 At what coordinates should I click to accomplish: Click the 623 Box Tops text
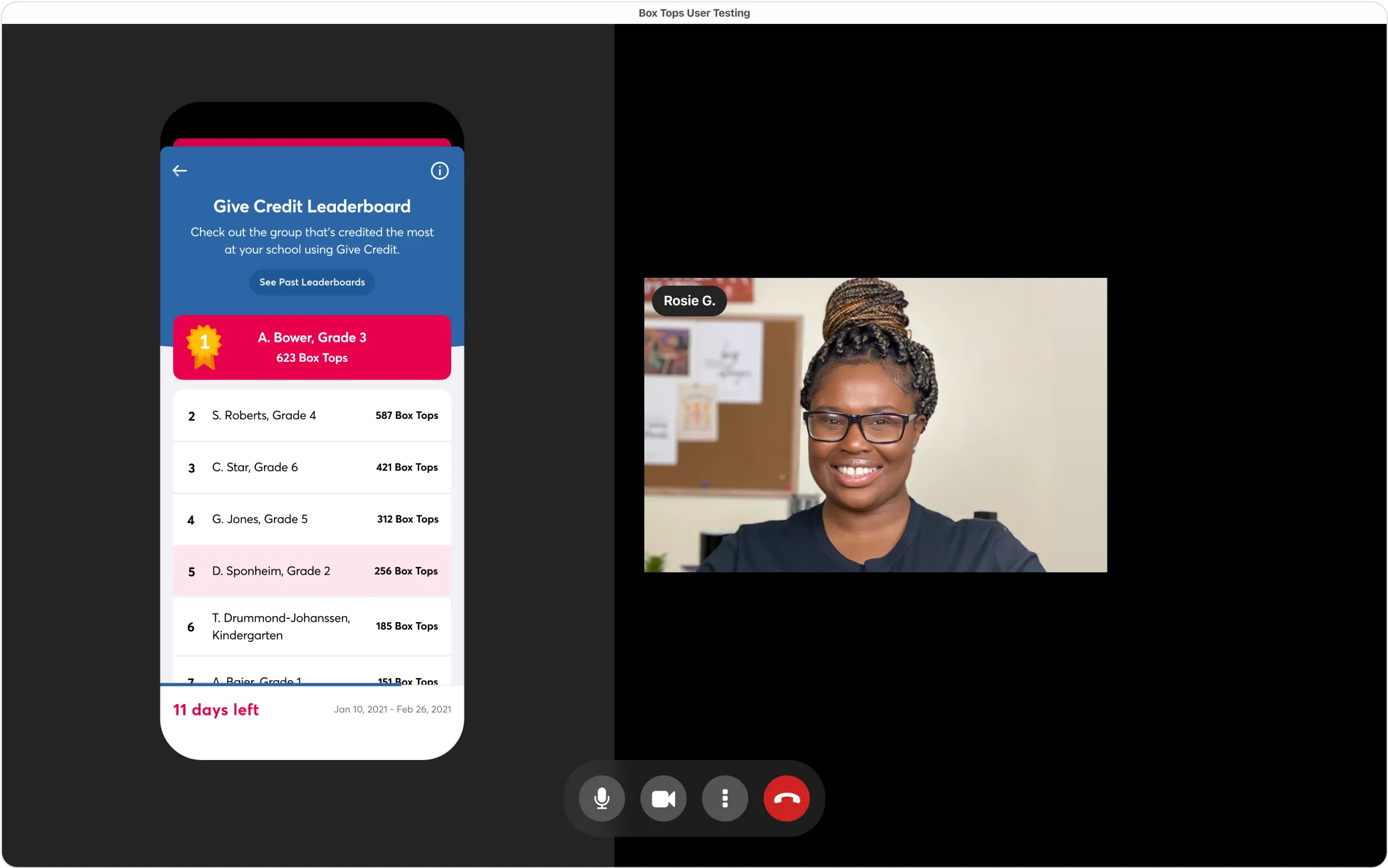(312, 358)
